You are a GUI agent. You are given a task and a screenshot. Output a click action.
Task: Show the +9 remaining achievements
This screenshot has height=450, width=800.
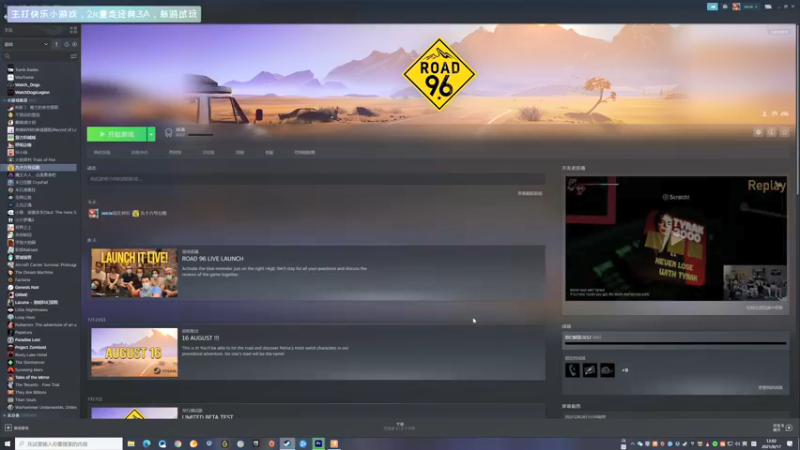coord(624,370)
